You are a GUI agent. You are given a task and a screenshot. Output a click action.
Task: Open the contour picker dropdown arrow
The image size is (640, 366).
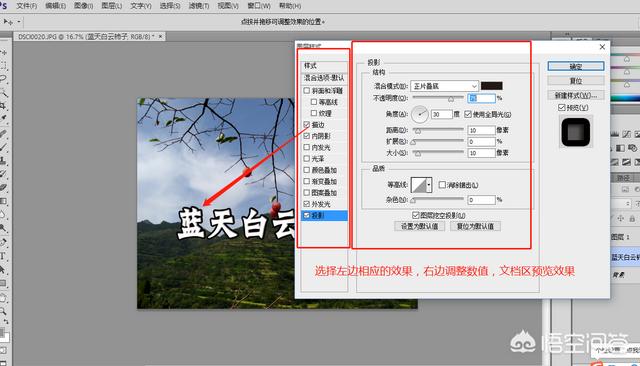(x=429, y=185)
